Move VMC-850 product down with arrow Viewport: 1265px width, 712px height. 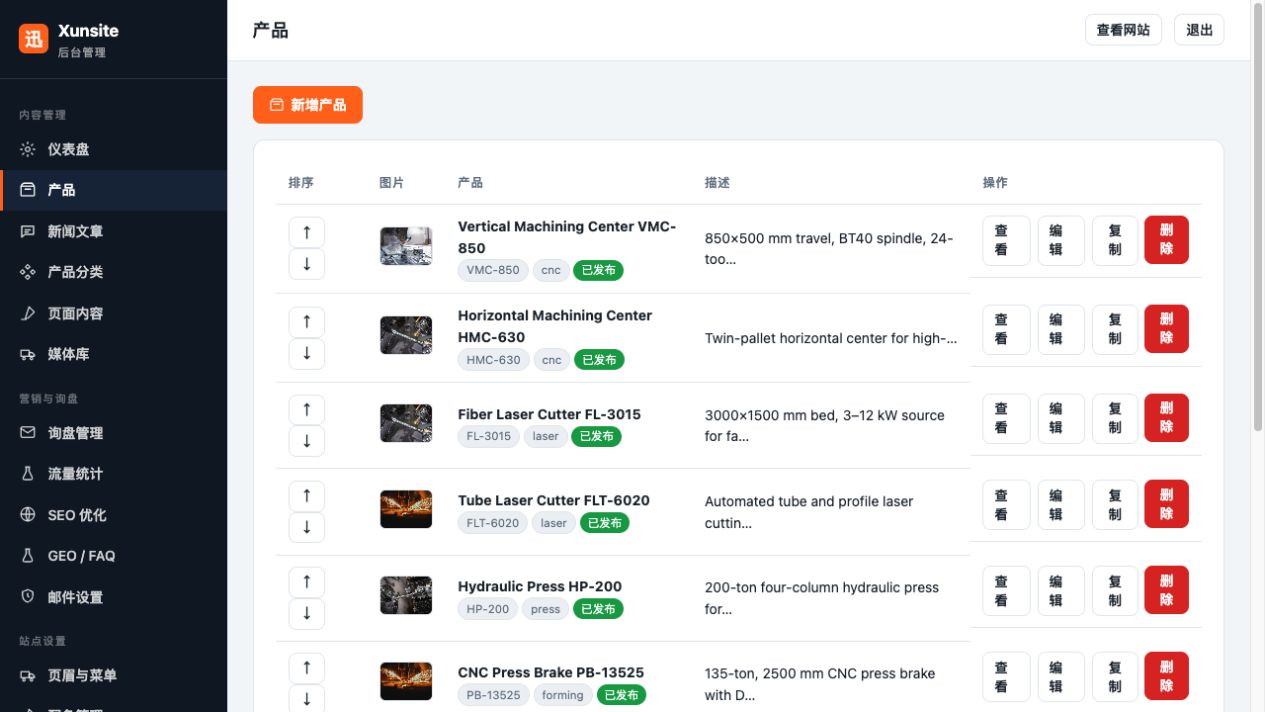point(307,264)
